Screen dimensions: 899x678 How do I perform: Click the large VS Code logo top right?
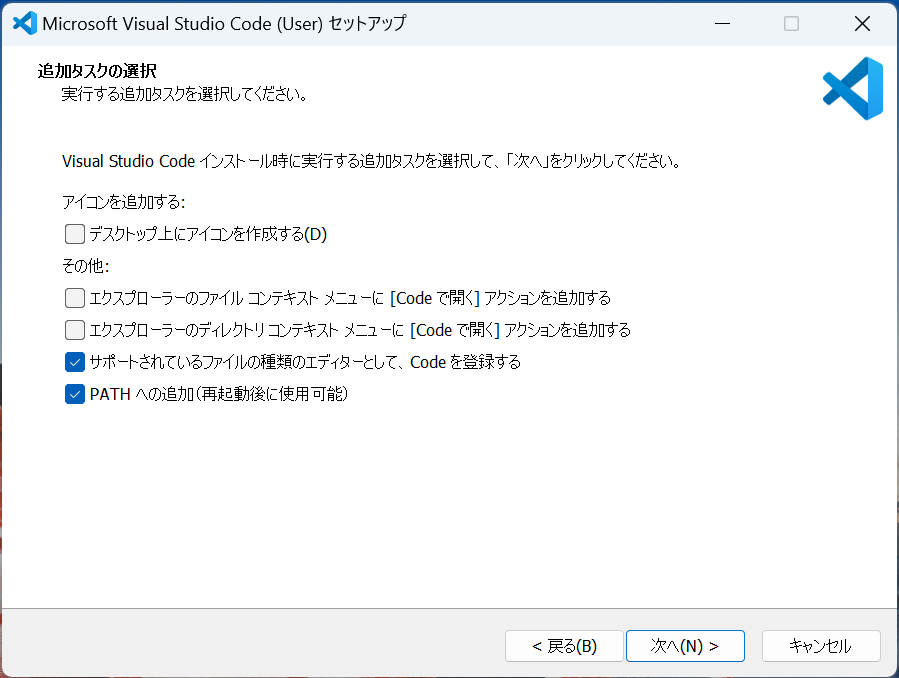[853, 88]
